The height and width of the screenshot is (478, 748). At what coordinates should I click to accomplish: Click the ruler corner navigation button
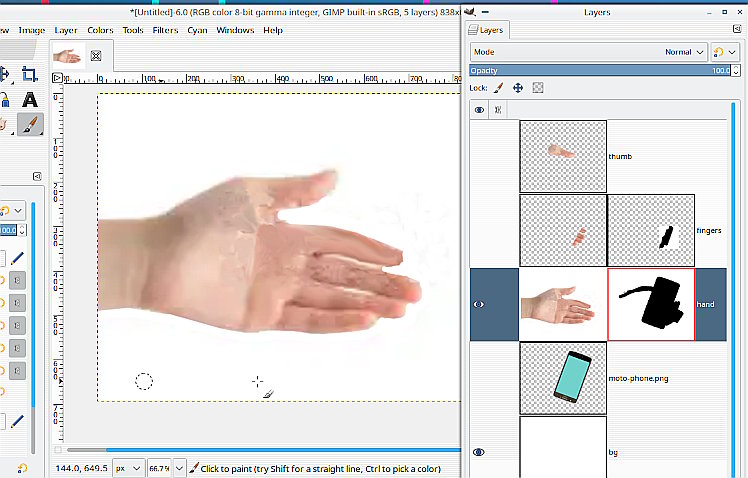click(57, 77)
